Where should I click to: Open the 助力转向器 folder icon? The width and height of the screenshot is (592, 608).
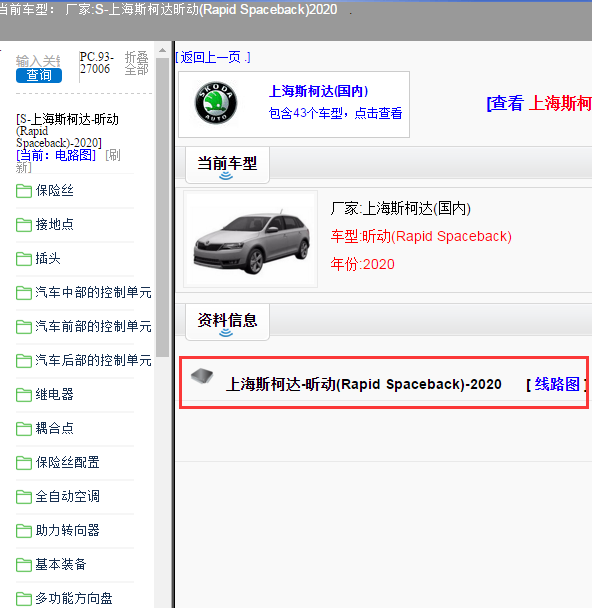(x=24, y=531)
